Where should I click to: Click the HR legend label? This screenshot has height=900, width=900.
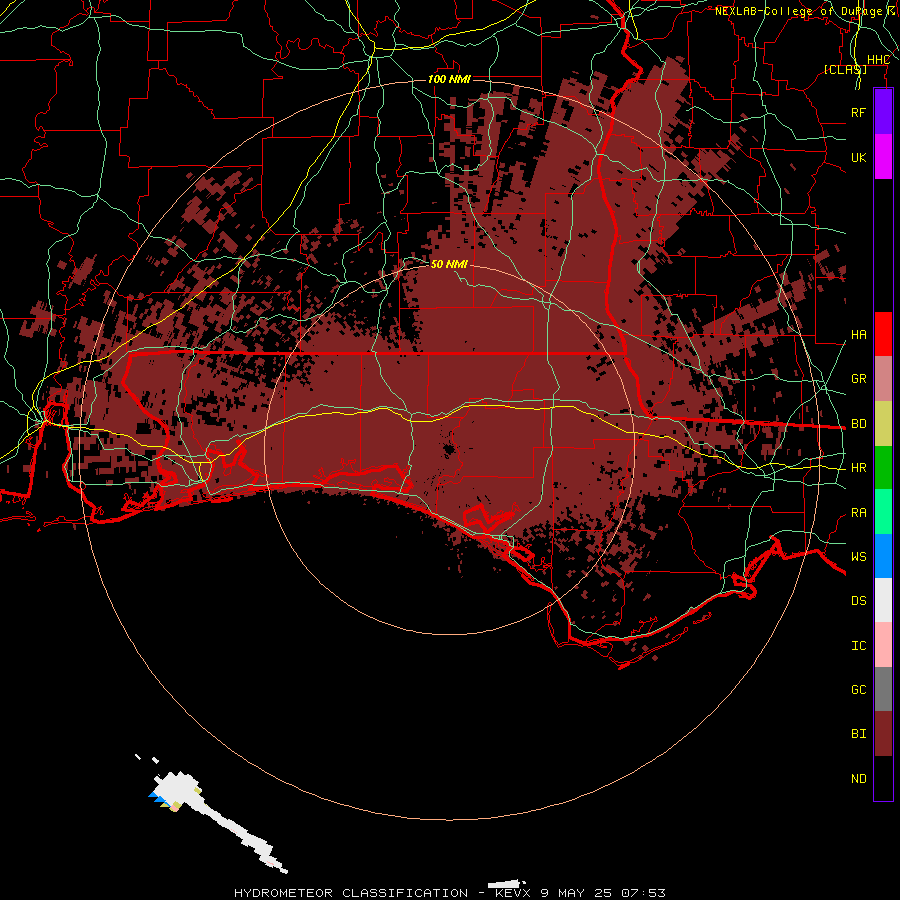click(859, 468)
